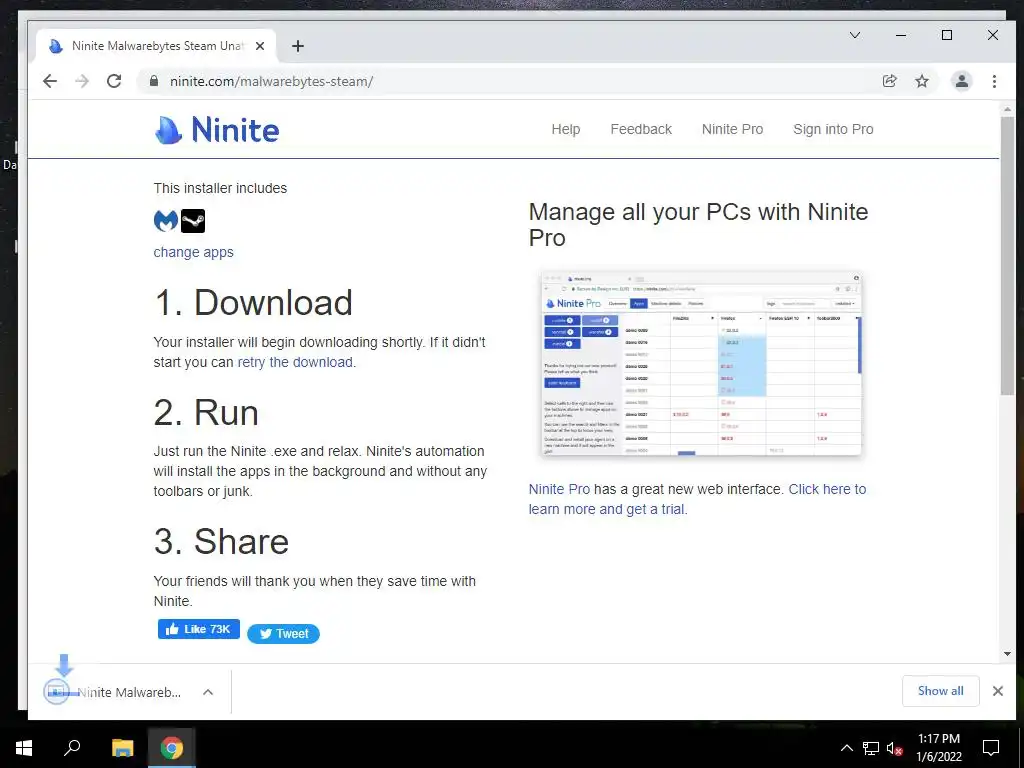The width and height of the screenshot is (1024, 768).
Task: Click retry the download link
Action: (x=295, y=362)
